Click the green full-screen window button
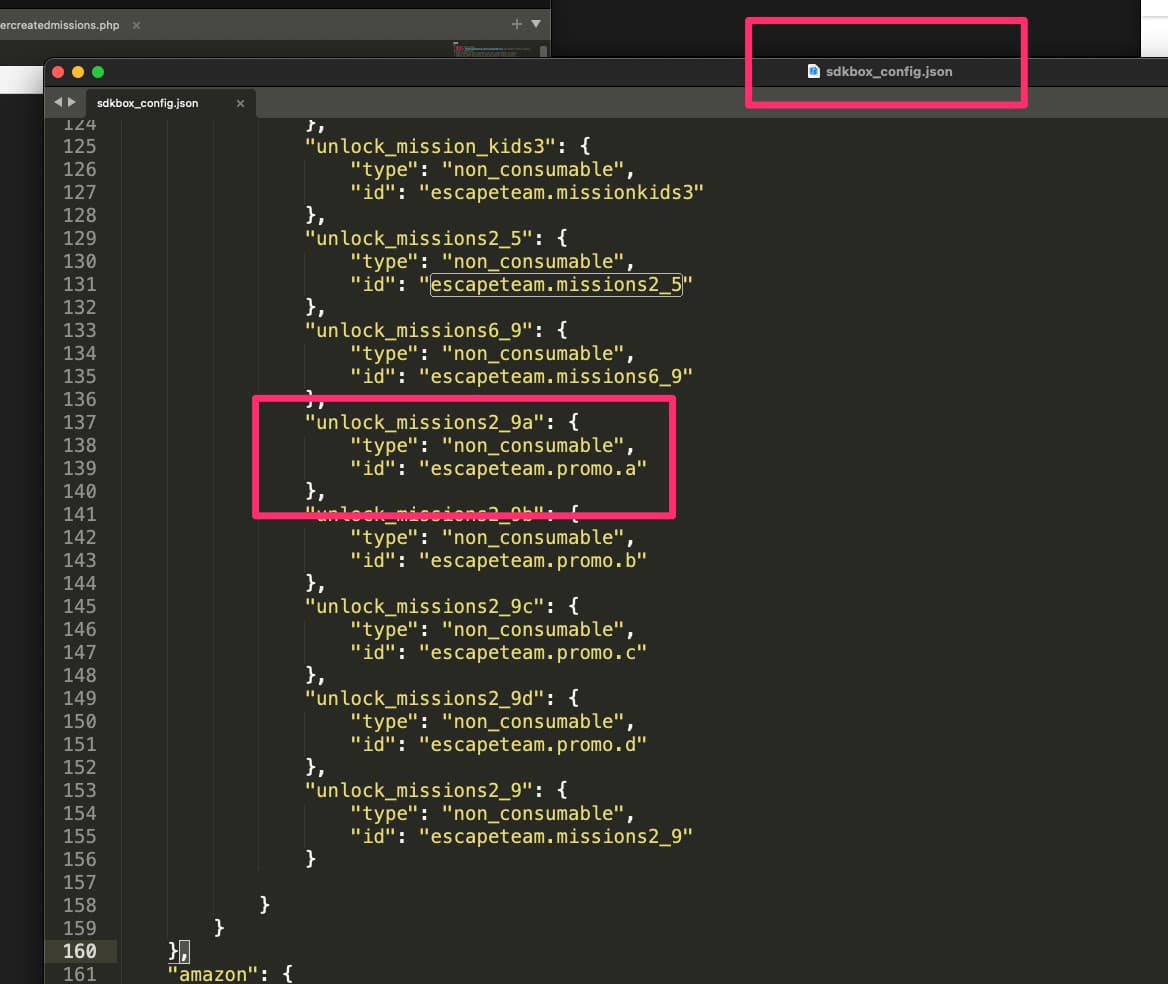 pos(98,72)
